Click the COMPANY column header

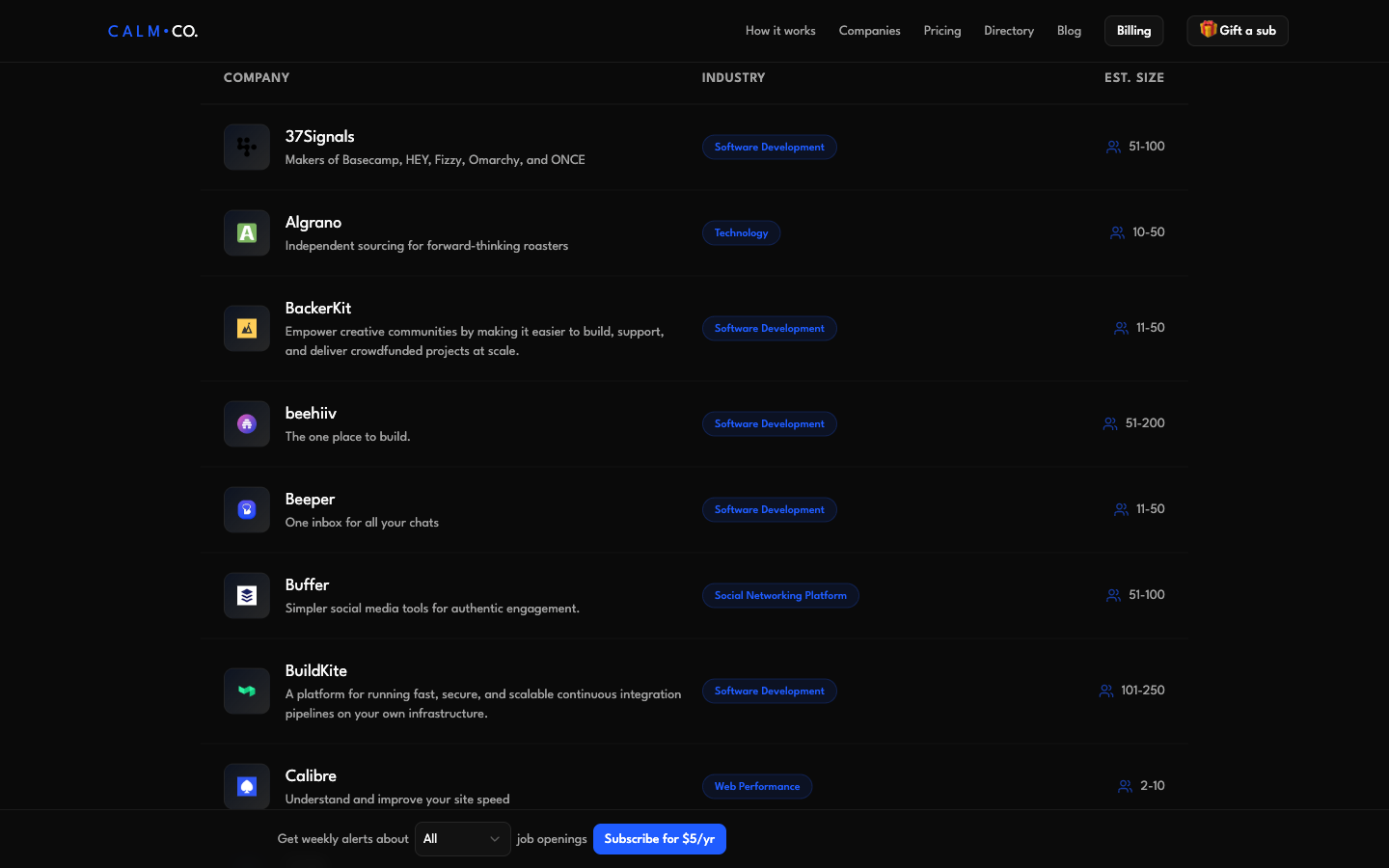(257, 77)
